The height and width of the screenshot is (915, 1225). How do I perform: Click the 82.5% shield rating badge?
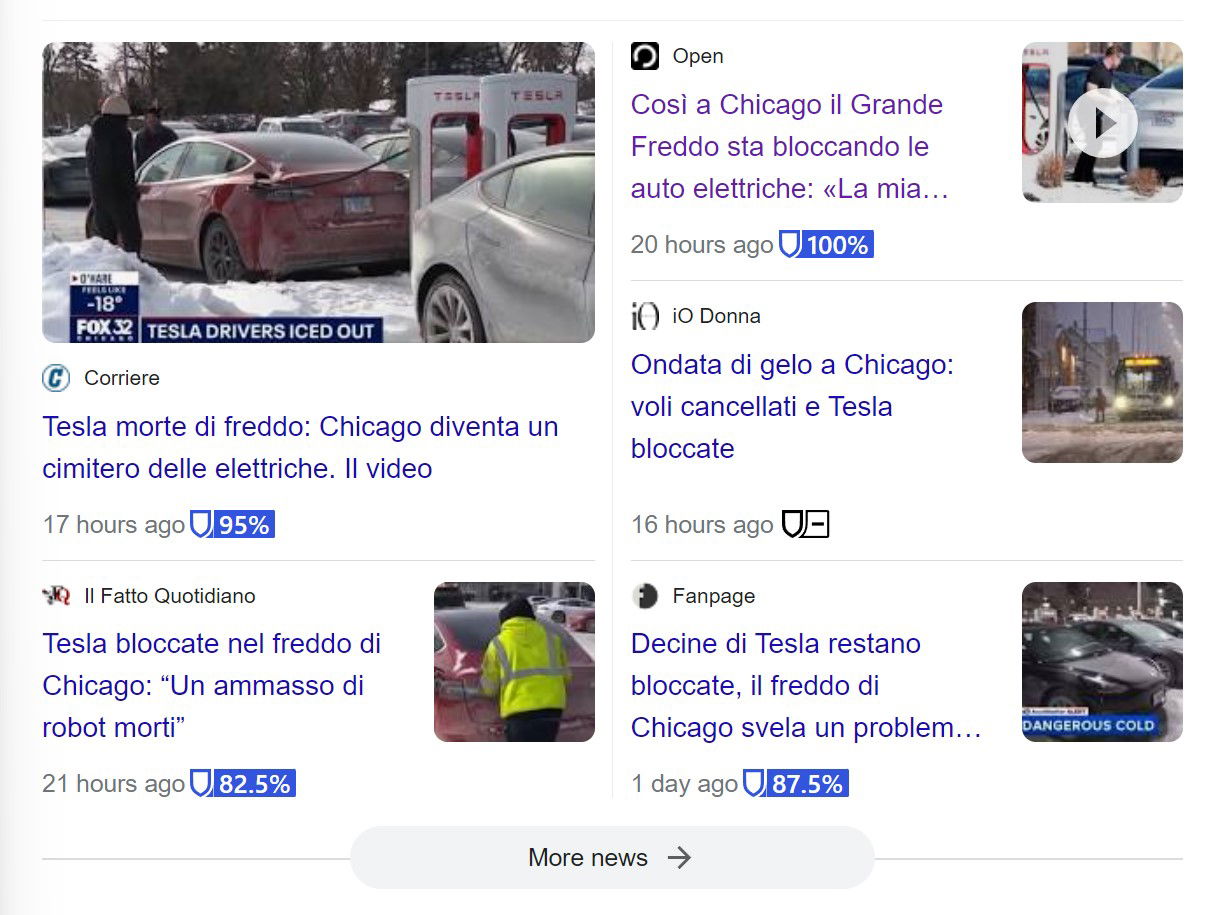pos(243,784)
